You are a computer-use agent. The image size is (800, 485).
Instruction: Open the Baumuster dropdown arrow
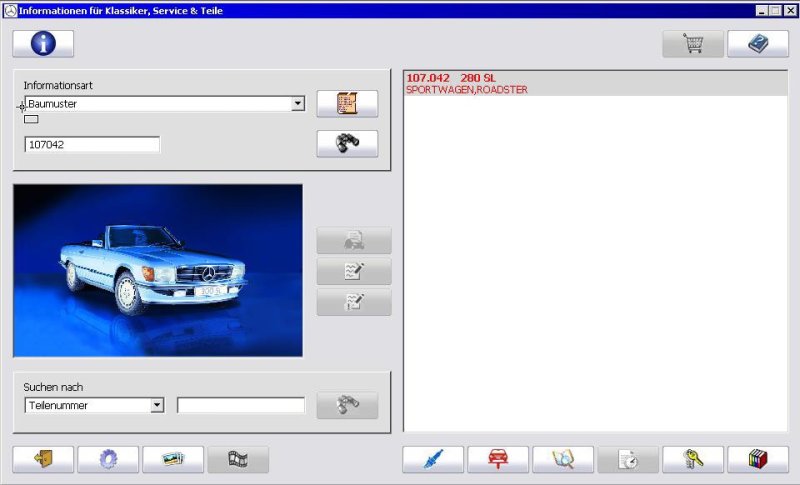[x=298, y=104]
